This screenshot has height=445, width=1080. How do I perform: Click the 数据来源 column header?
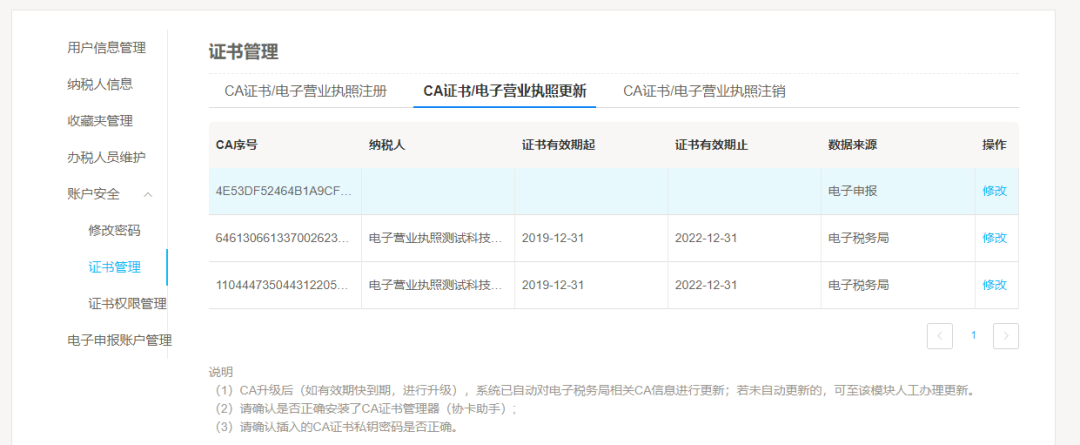point(852,145)
